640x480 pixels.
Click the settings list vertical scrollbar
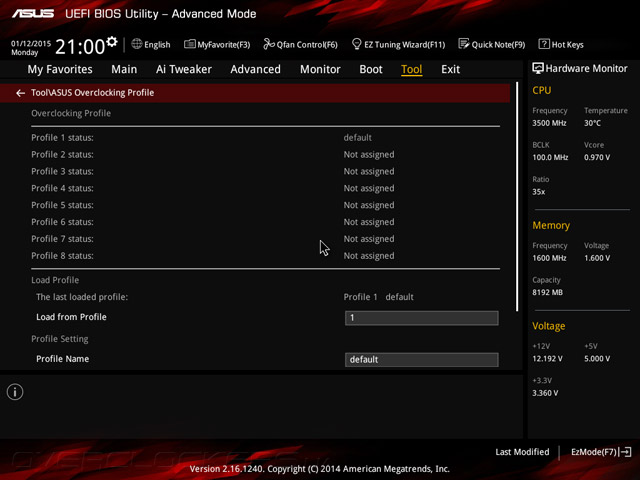[x=517, y=197]
